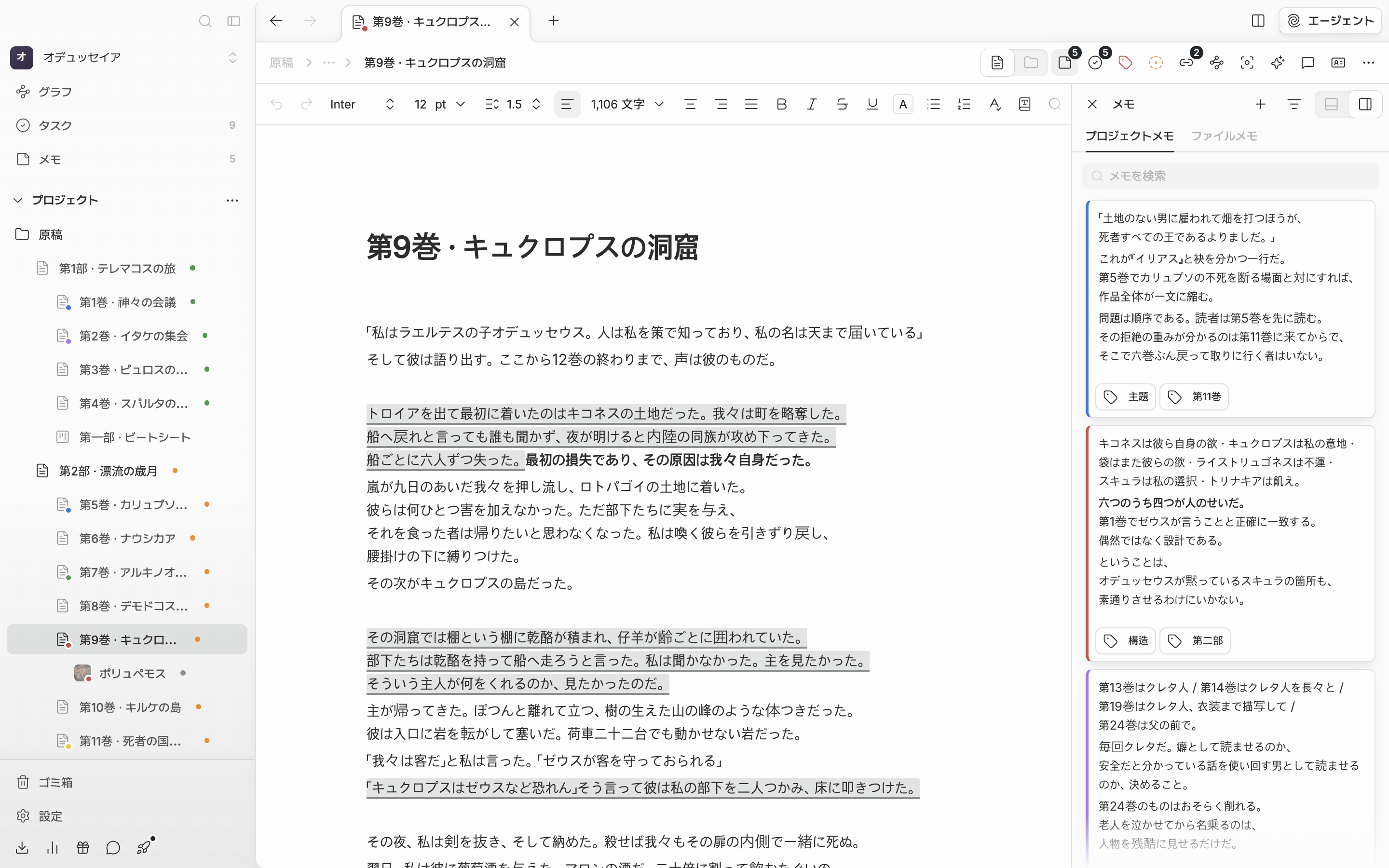
Task: Open the breadcrumb ellipsis path menu
Action: 328,63
